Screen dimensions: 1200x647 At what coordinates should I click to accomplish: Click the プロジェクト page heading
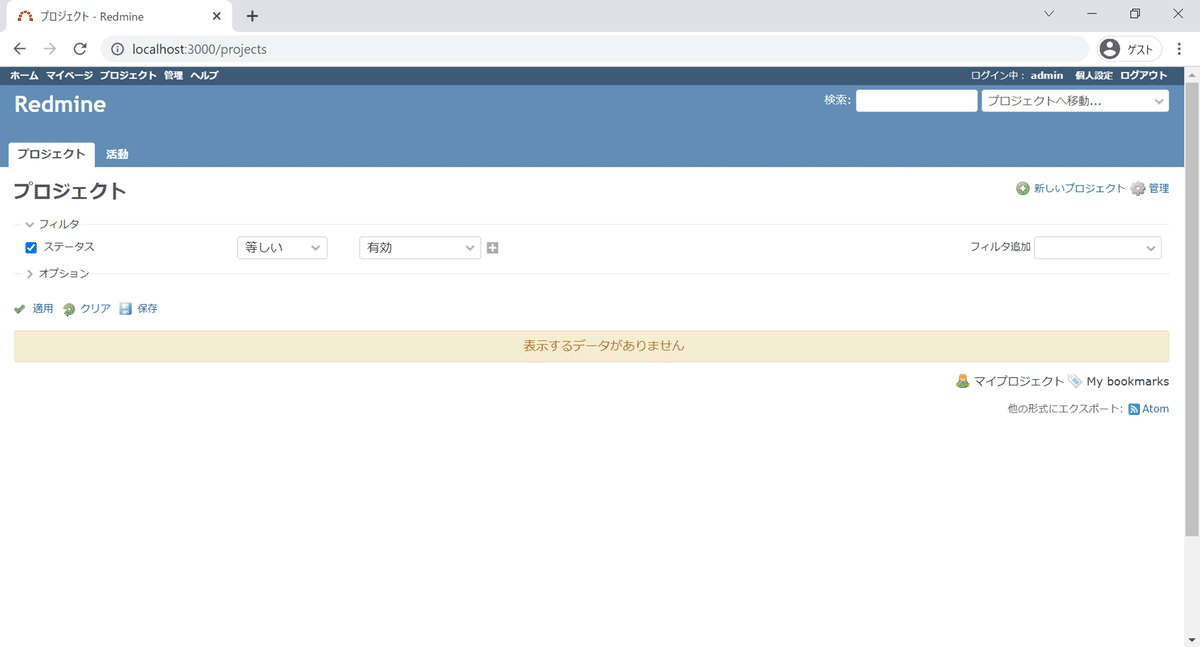tap(70, 191)
